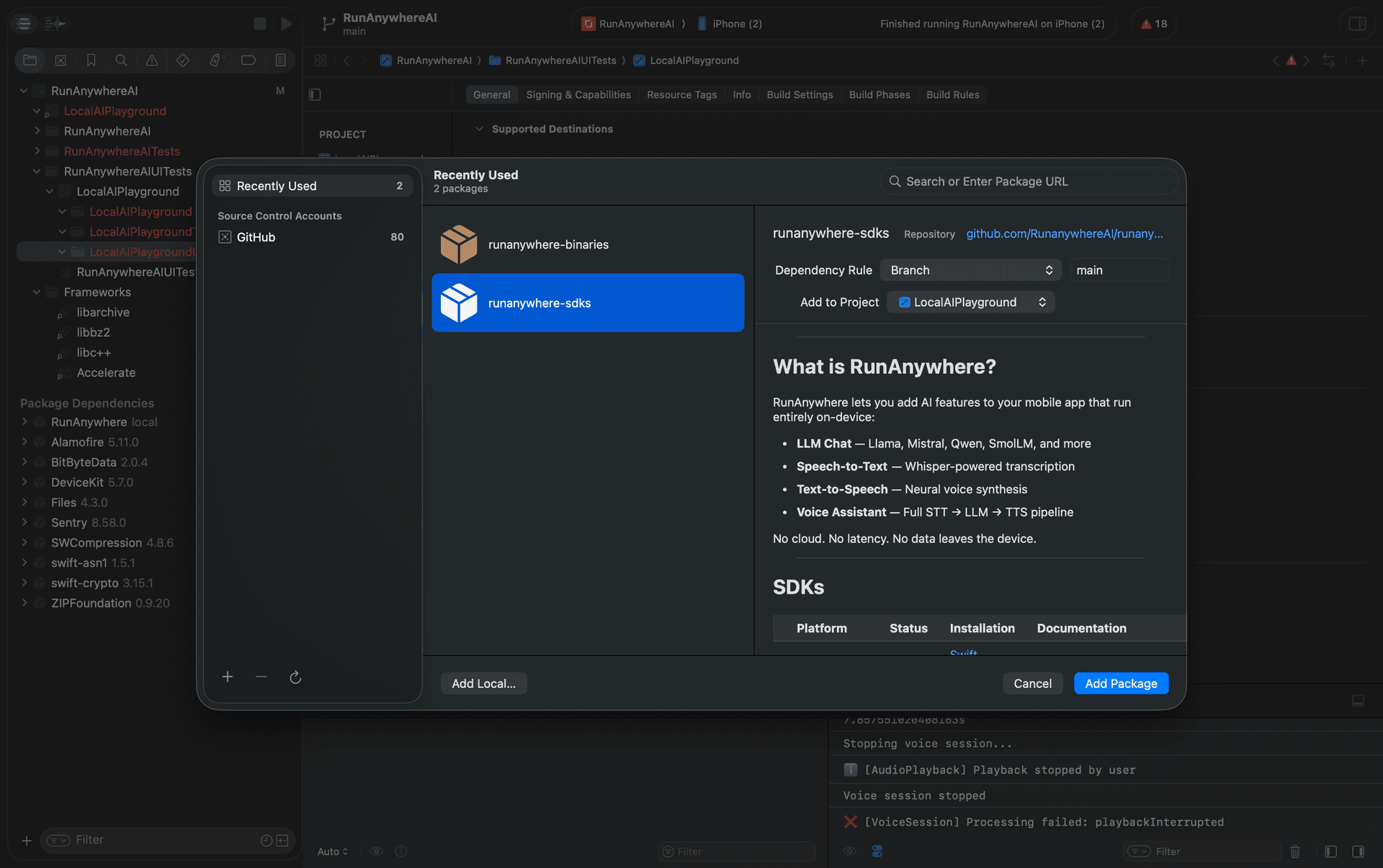
Task: Open the Dependency Rule Branch dropdown
Action: click(x=970, y=270)
